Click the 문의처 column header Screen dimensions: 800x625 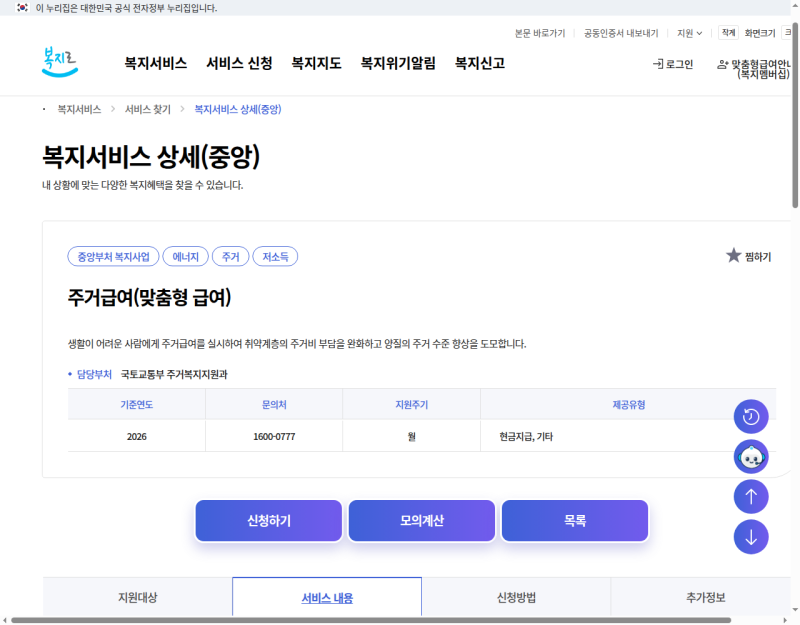point(274,405)
